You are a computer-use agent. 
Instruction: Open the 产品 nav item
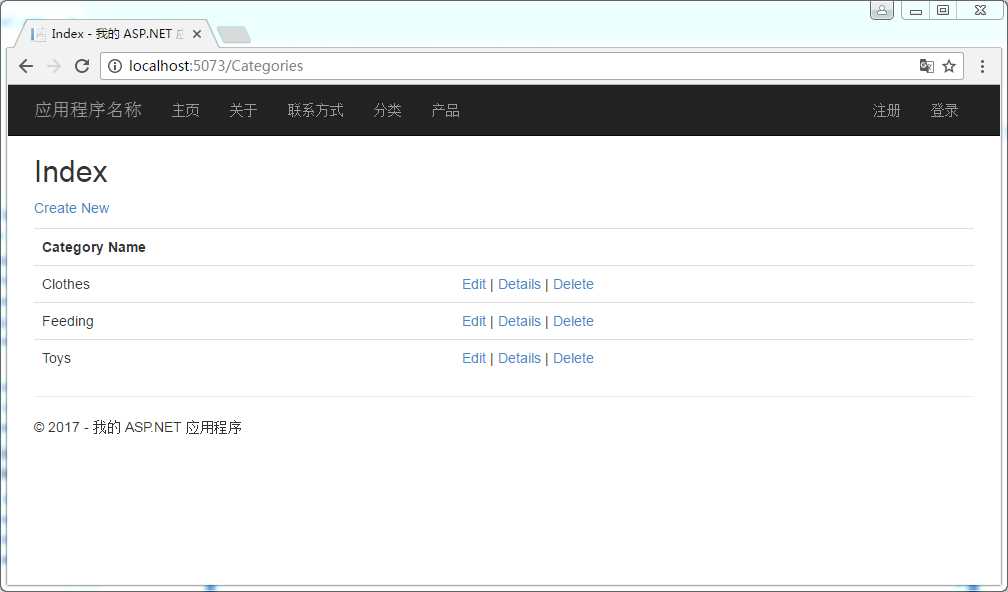point(446,111)
